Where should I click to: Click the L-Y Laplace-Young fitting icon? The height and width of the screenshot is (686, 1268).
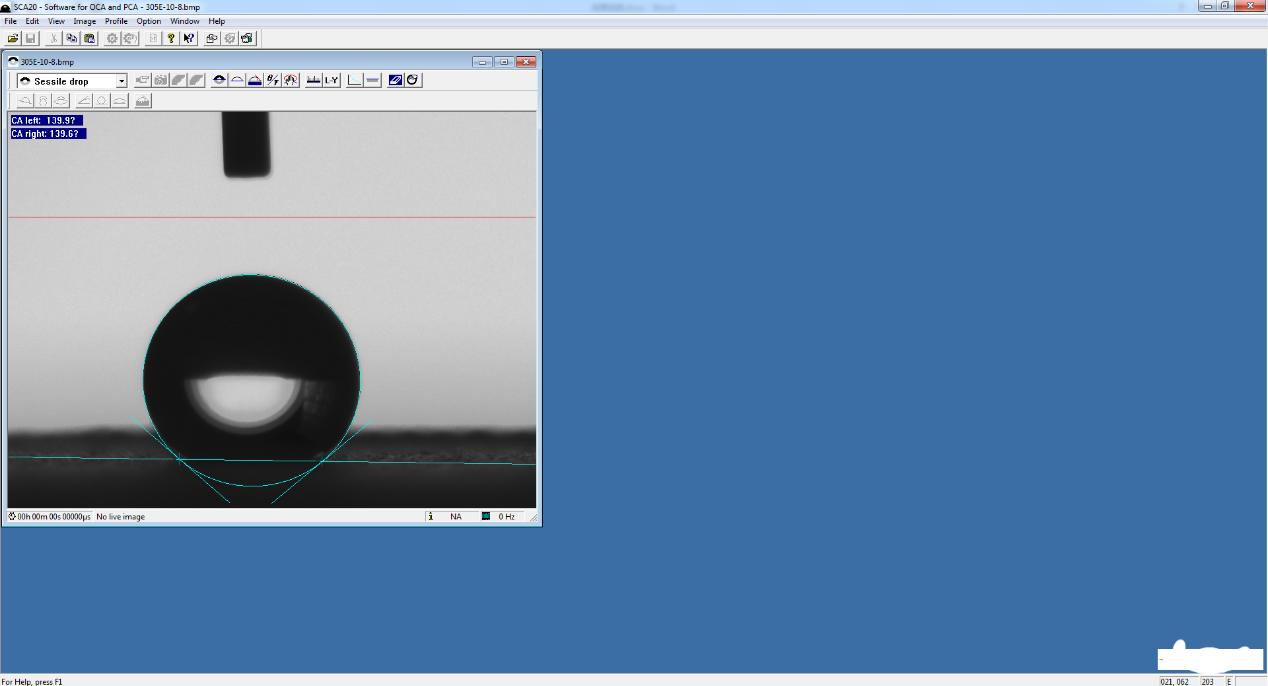[331, 80]
